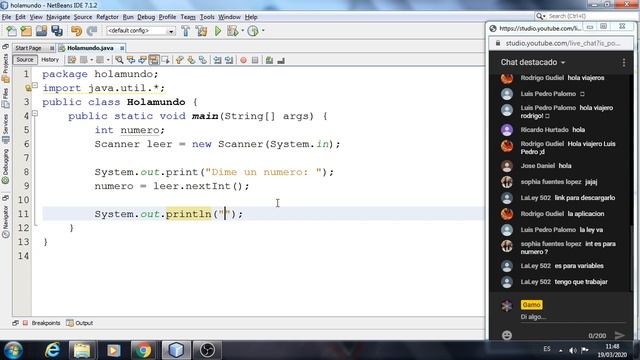Click the Save All toolbar icon
The image size is (640, 360).
coord(57,31)
